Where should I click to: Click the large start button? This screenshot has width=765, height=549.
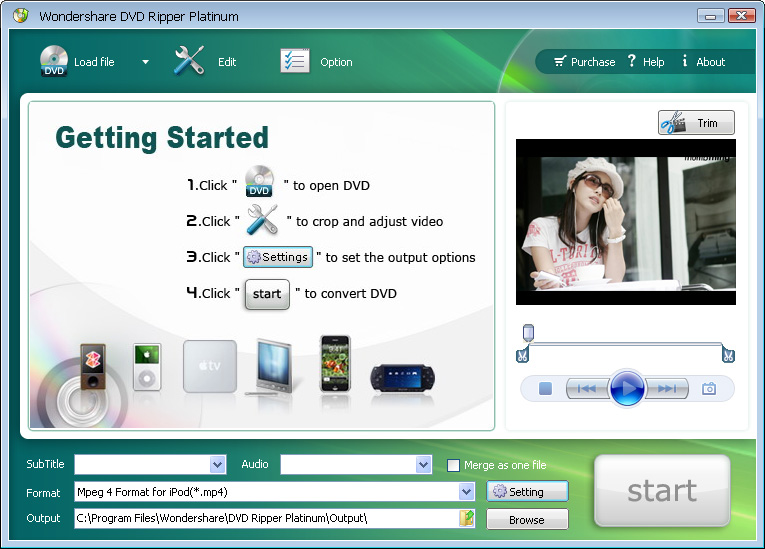662,491
